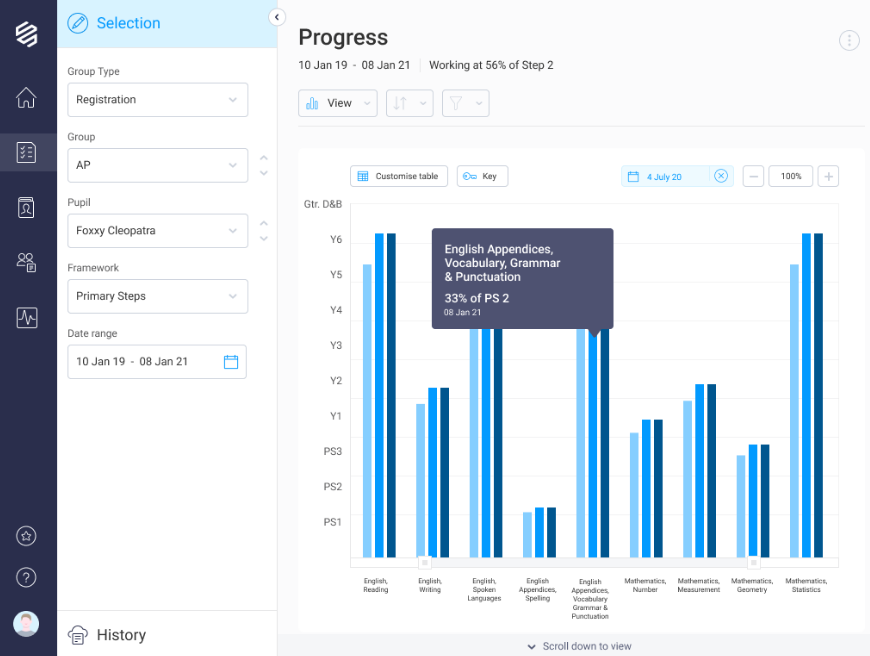Click the Customise table button
Image resolution: width=870 pixels, height=656 pixels.
399,176
